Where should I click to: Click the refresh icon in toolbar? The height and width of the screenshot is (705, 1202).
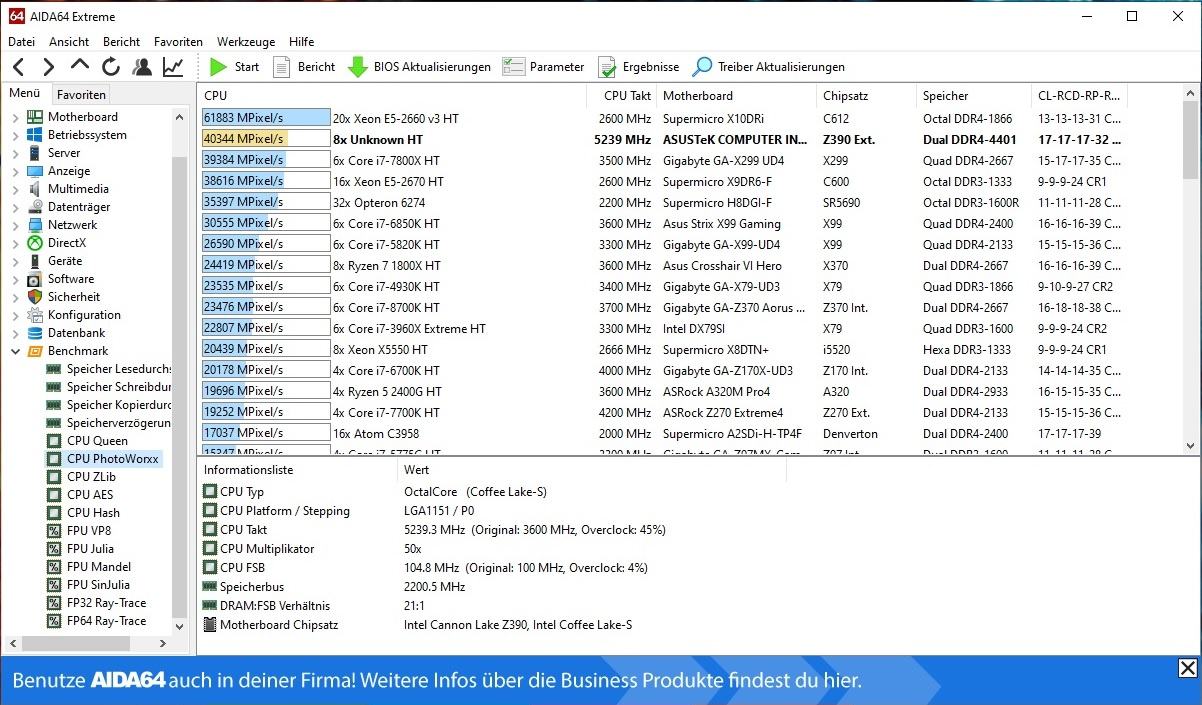tap(111, 67)
